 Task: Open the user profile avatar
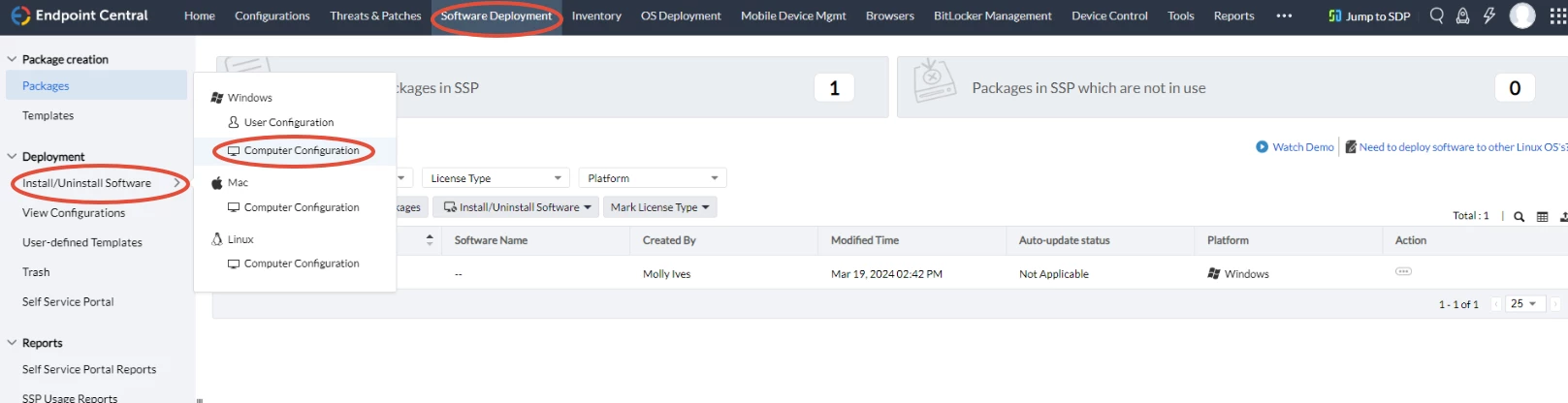click(x=1522, y=15)
